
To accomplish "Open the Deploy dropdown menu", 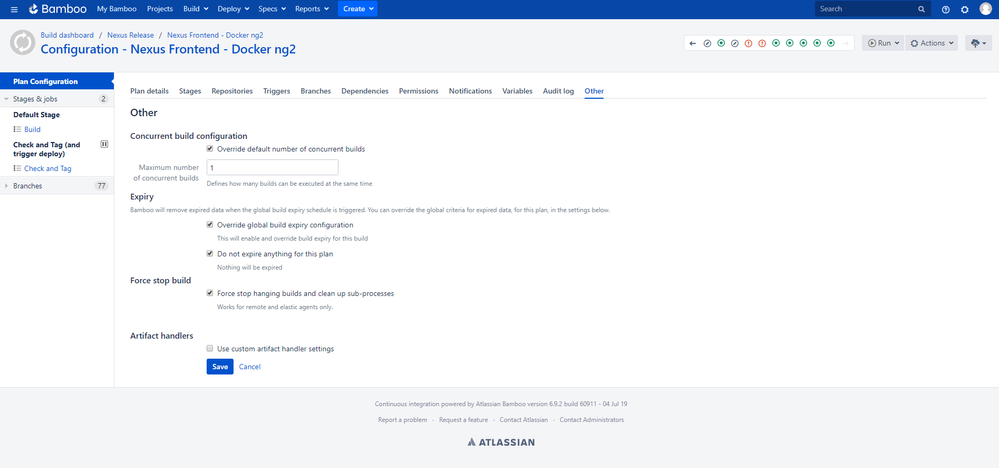I will 233,9.
